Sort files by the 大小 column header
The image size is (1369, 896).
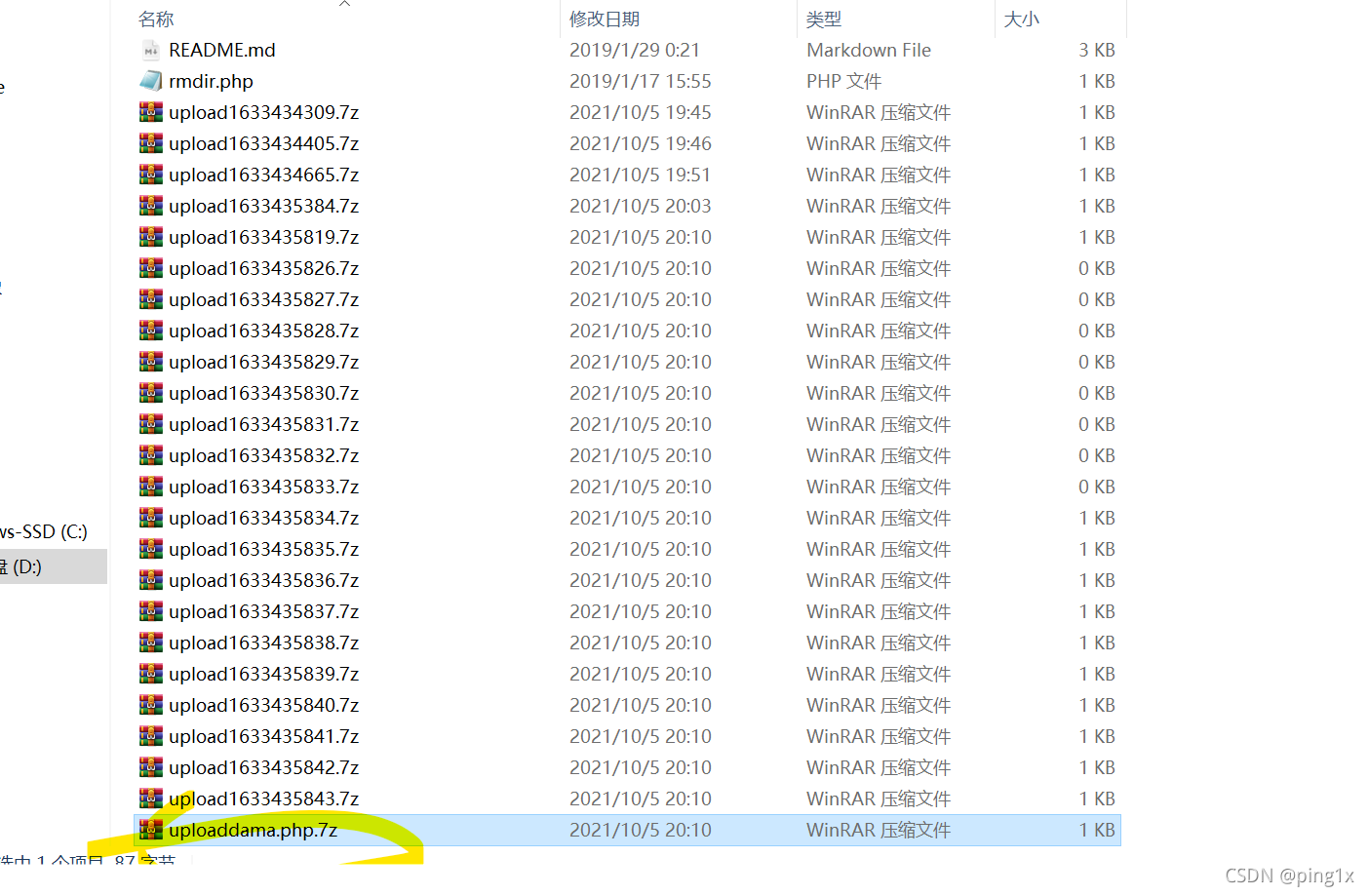point(1020,18)
